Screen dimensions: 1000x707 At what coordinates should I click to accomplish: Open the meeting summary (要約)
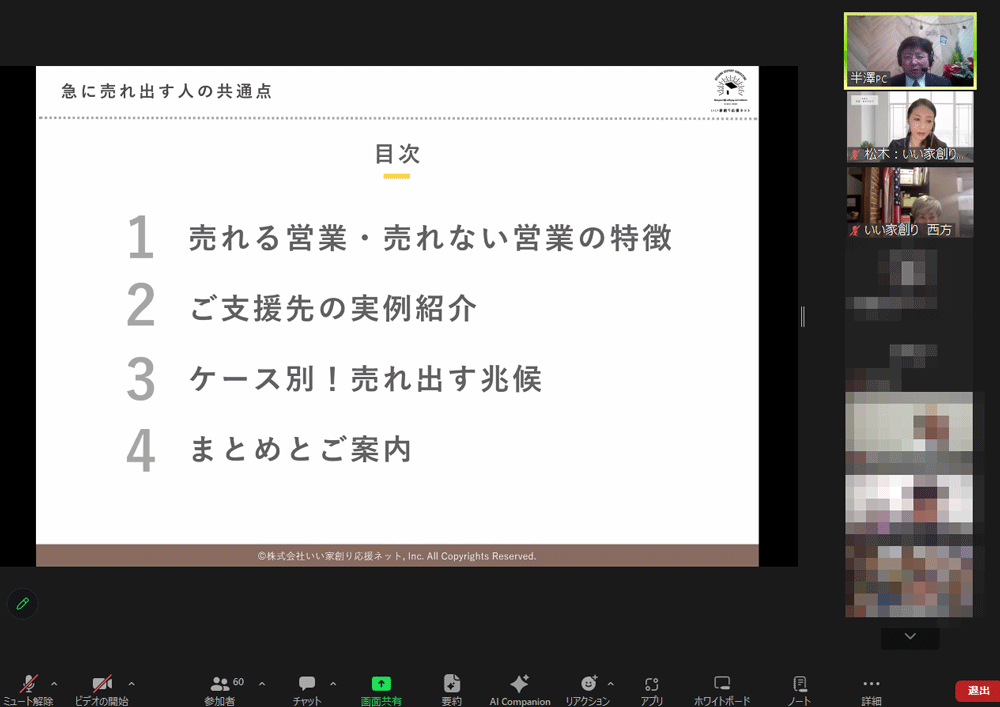coord(452,685)
